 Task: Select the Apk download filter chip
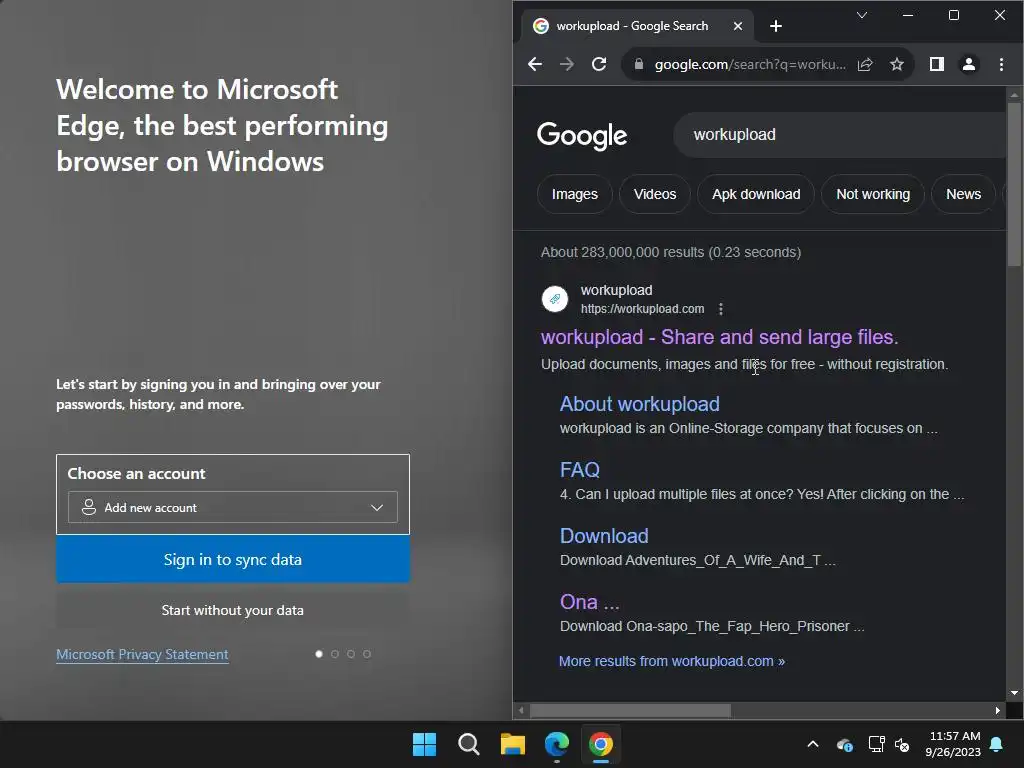756,194
